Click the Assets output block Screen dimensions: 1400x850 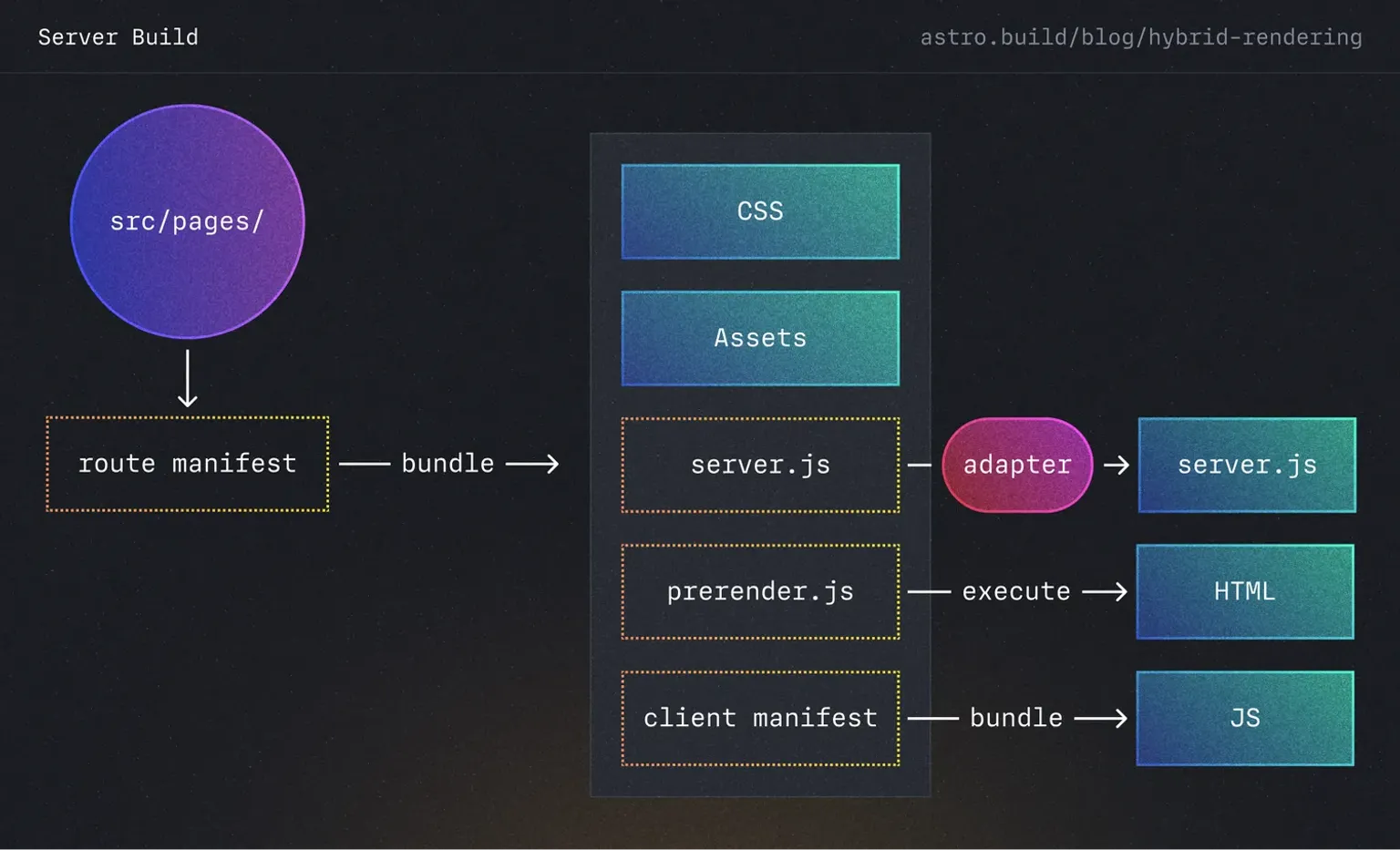tap(759, 337)
